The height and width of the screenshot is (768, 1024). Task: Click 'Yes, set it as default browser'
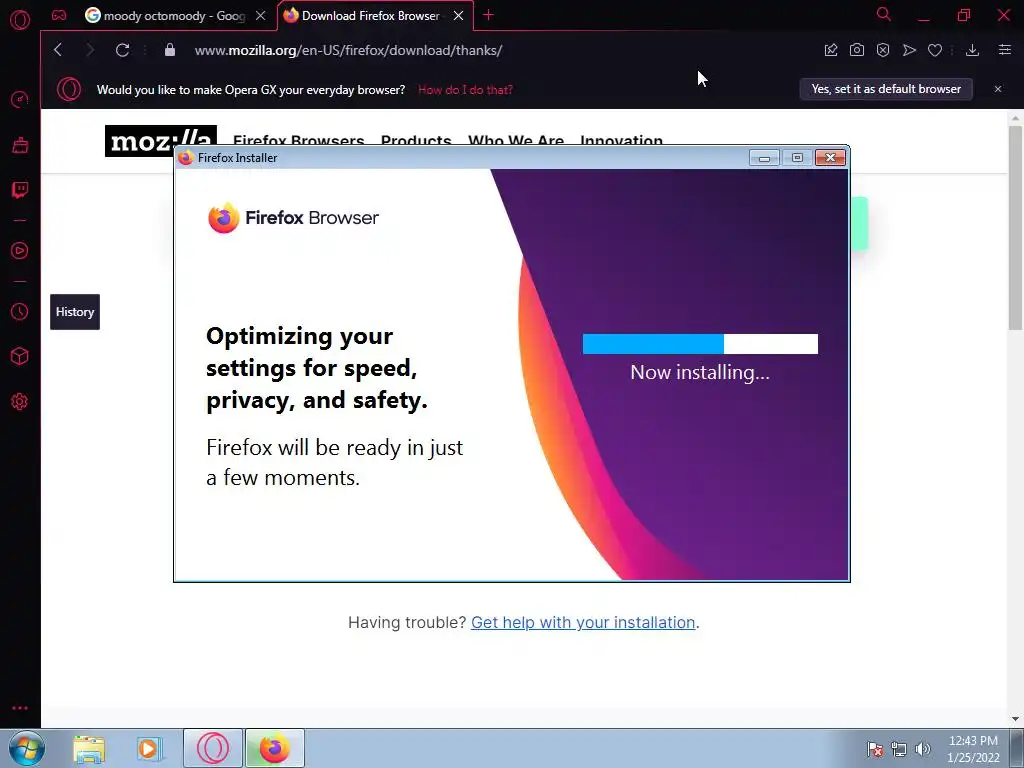[886, 89]
